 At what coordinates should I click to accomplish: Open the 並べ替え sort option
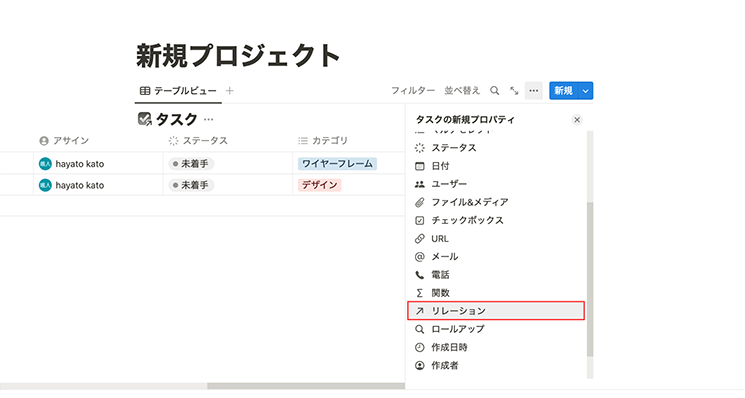[462, 90]
